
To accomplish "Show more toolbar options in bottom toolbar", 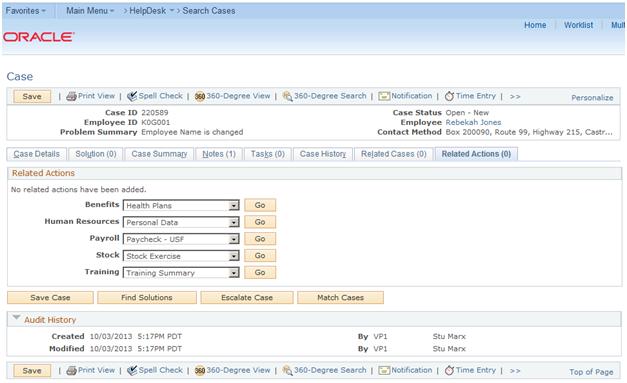I will 515,371.
